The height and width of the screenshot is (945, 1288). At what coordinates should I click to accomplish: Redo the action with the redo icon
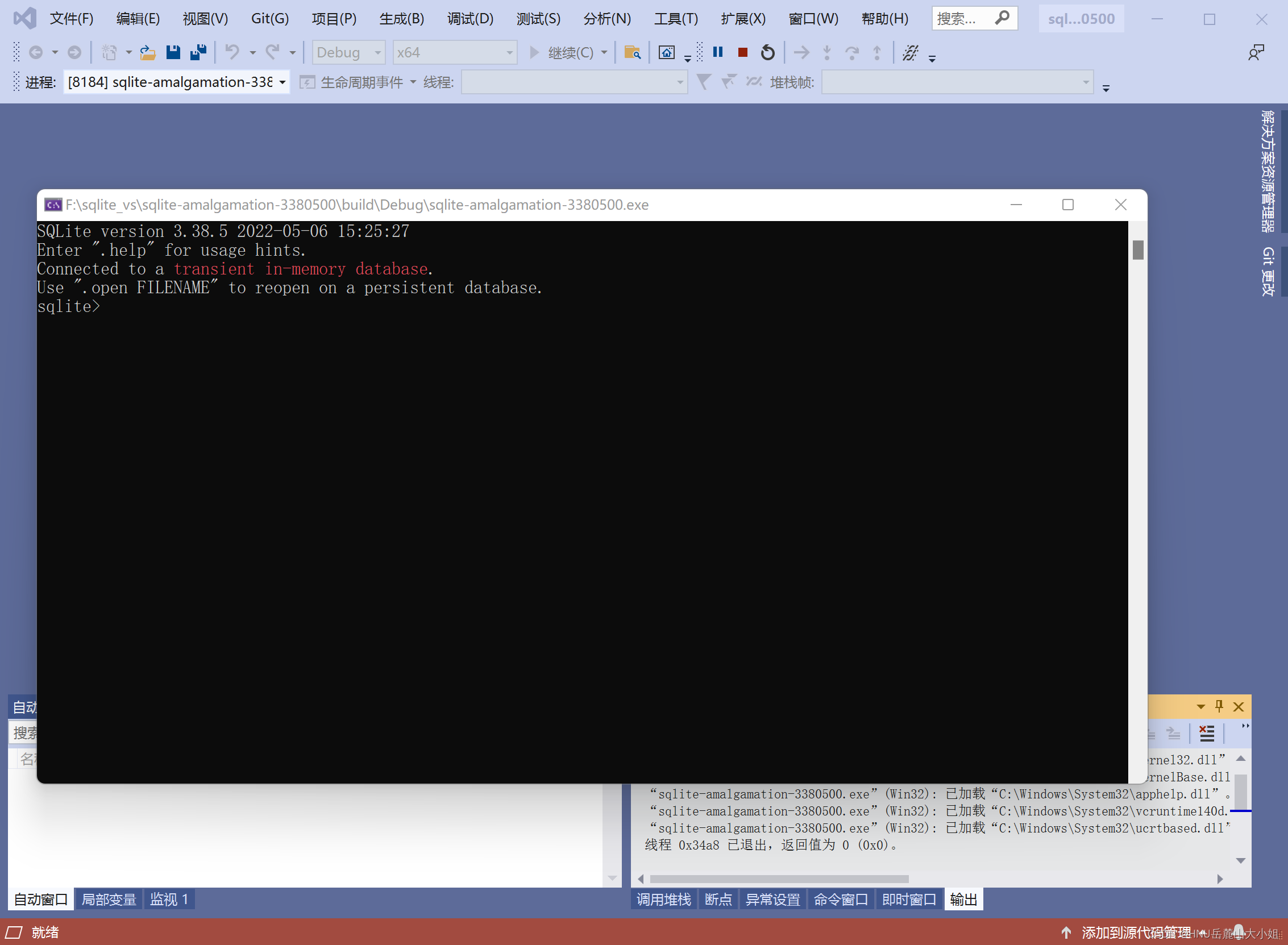pos(272,52)
